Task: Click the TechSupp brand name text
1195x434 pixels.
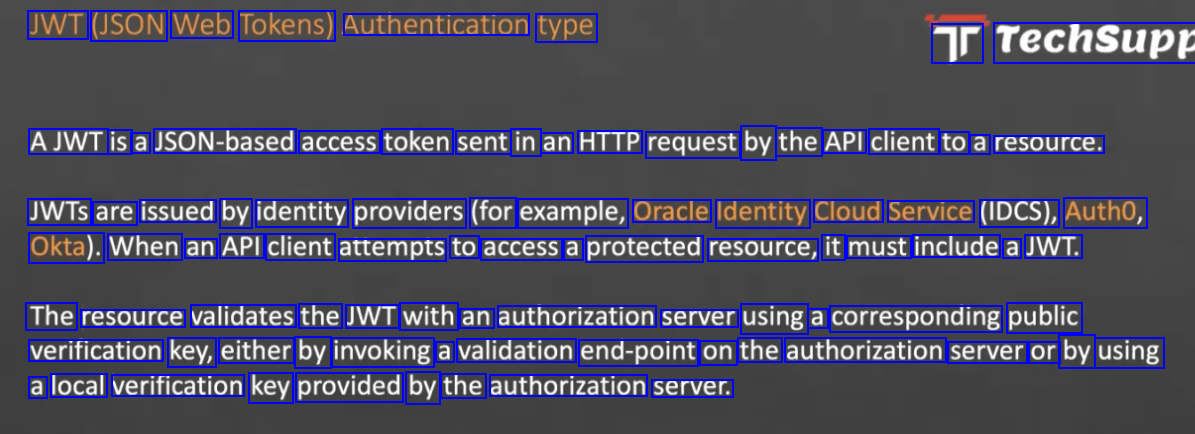Action: click(1094, 42)
